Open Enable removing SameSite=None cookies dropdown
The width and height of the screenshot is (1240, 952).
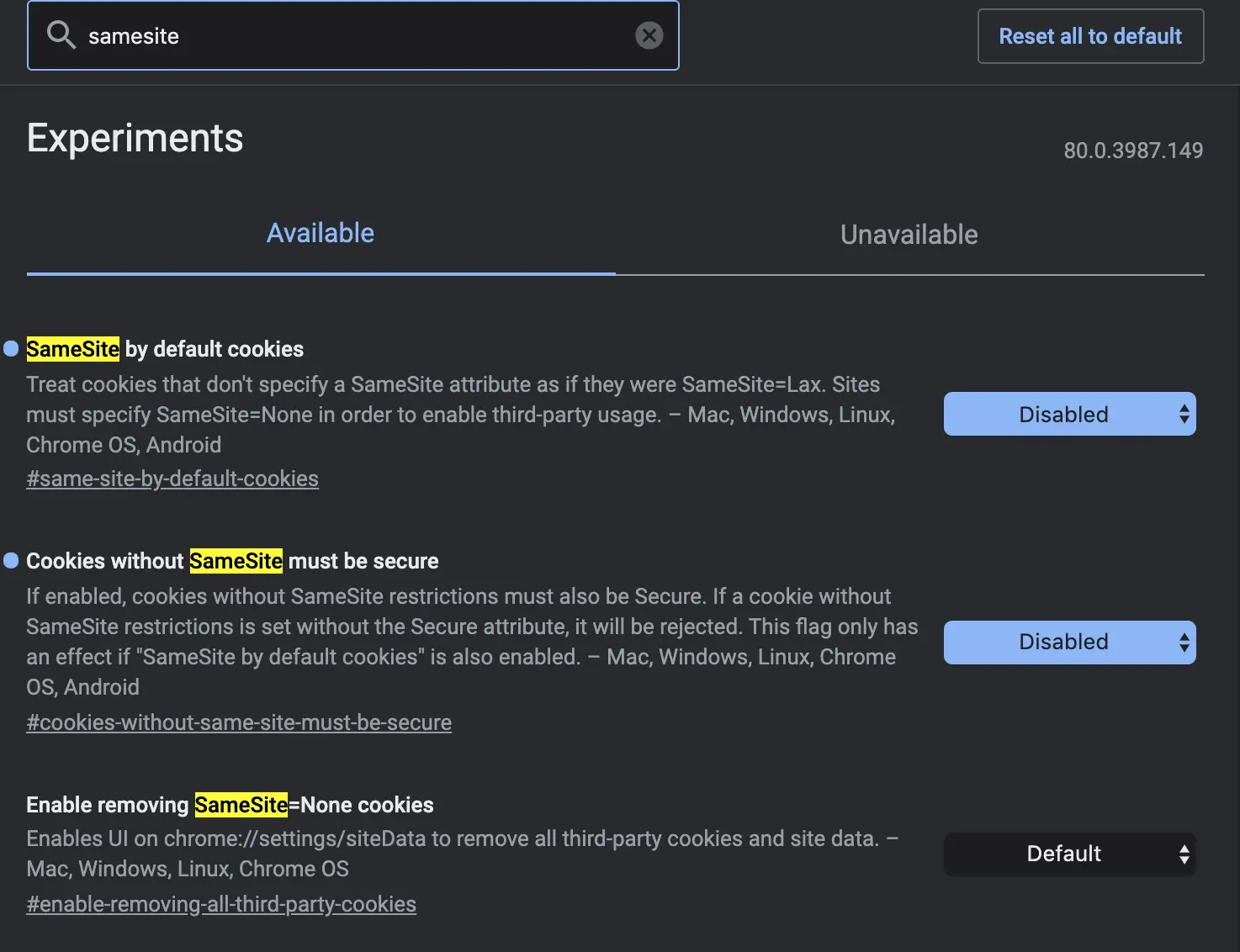point(1069,854)
